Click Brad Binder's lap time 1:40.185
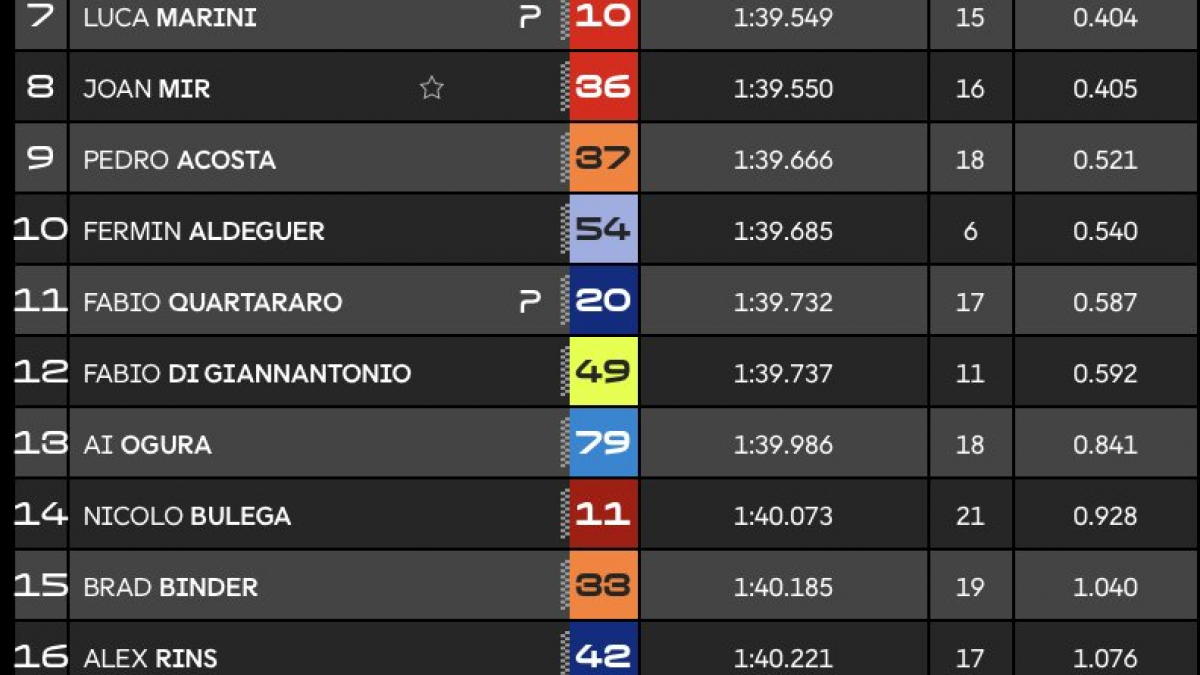The width and height of the screenshot is (1200, 675). coord(783,587)
